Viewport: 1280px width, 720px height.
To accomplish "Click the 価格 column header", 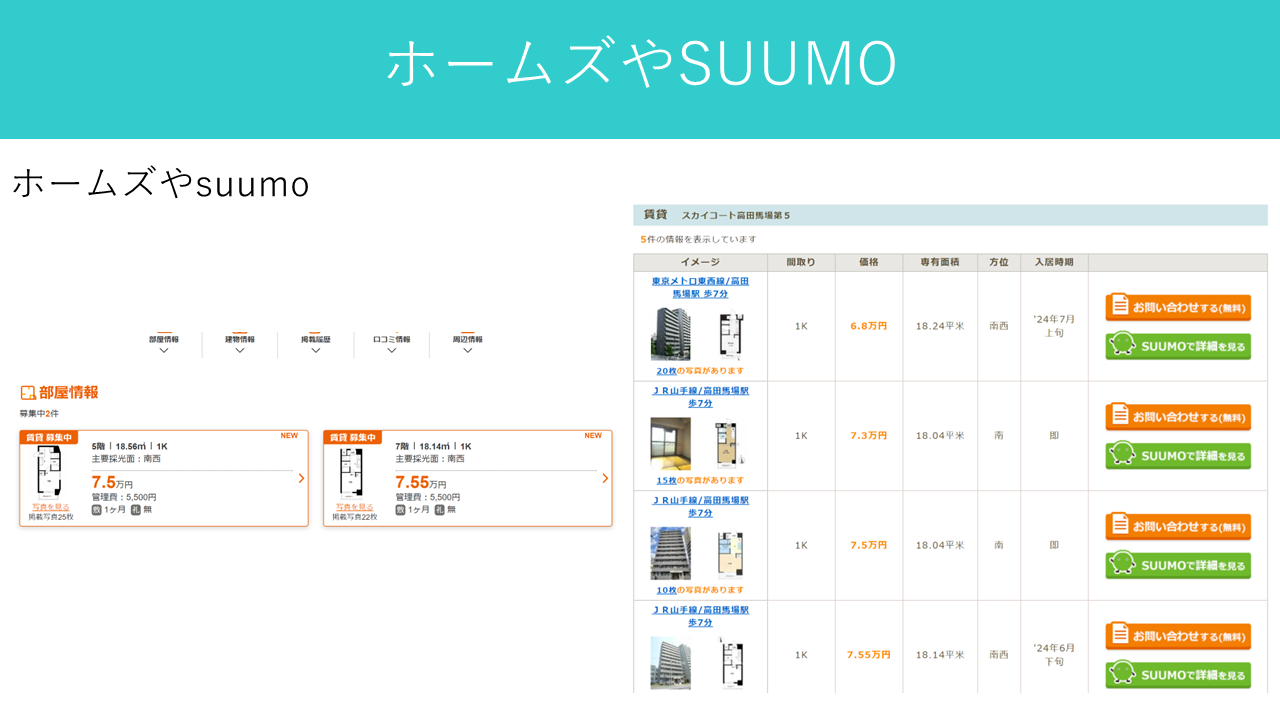I will 869,262.
